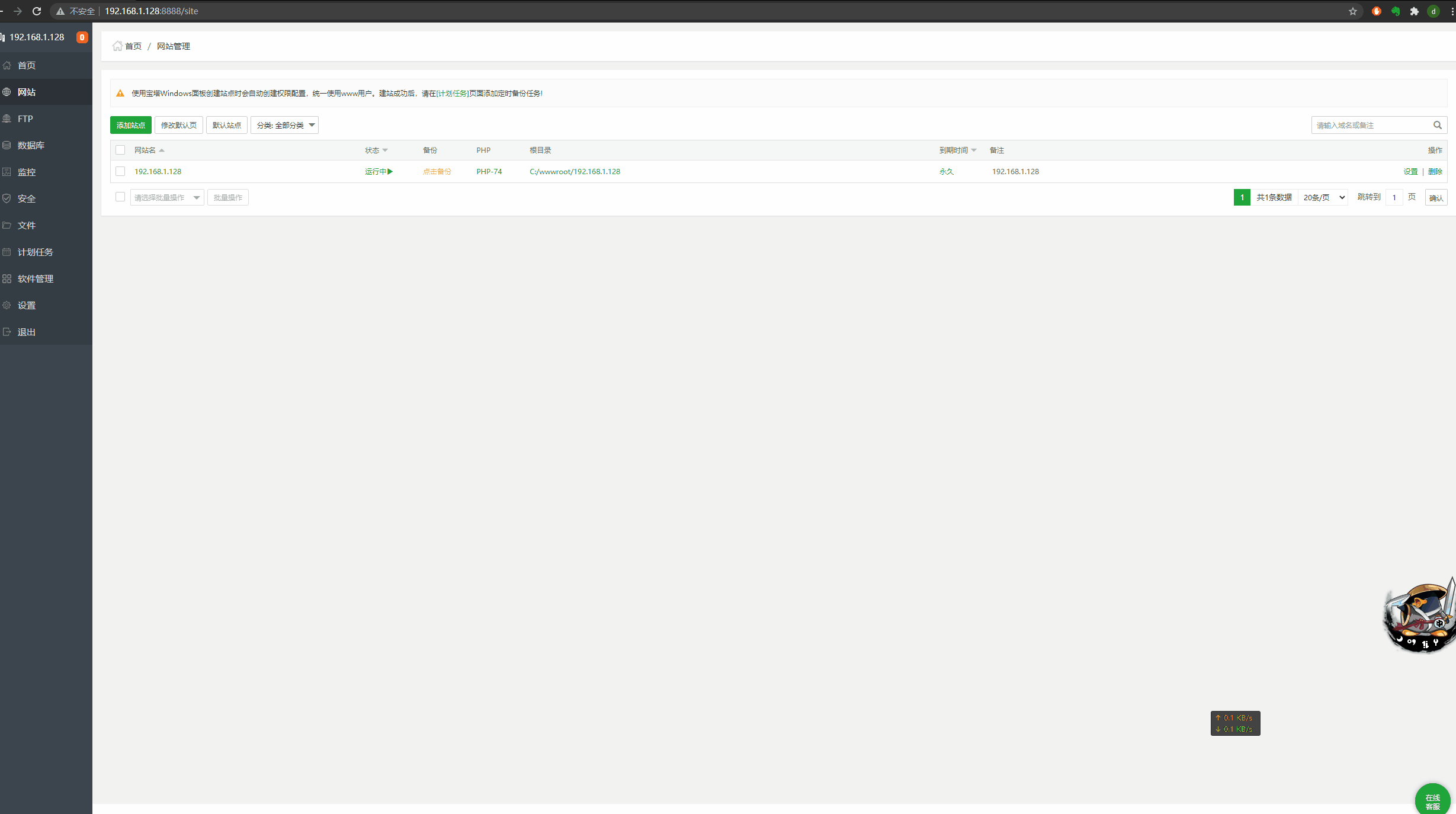The width and height of the screenshot is (1456, 814).
Task: Click 退出 to log out
Action: point(46,332)
